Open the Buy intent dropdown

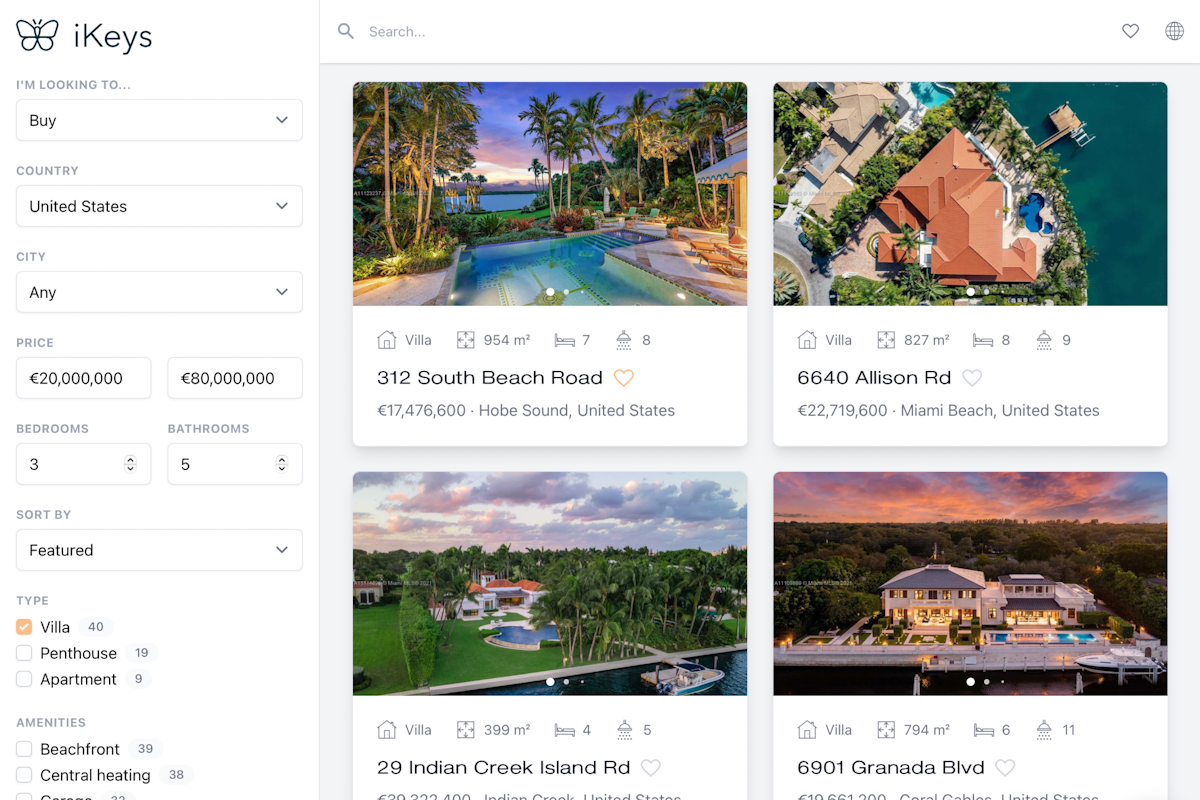159,120
